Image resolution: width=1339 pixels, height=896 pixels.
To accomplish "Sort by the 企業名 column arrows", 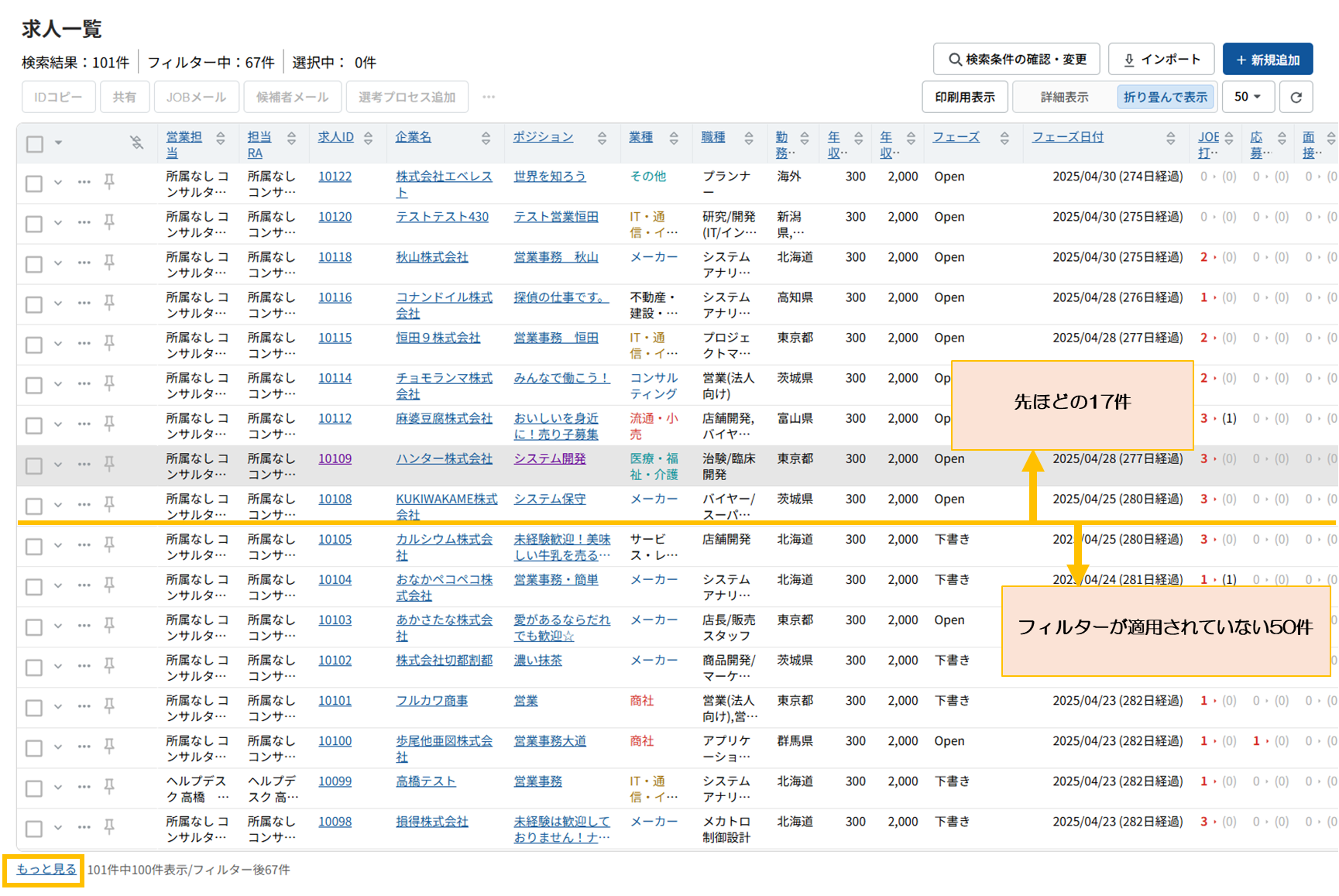I will (486, 138).
